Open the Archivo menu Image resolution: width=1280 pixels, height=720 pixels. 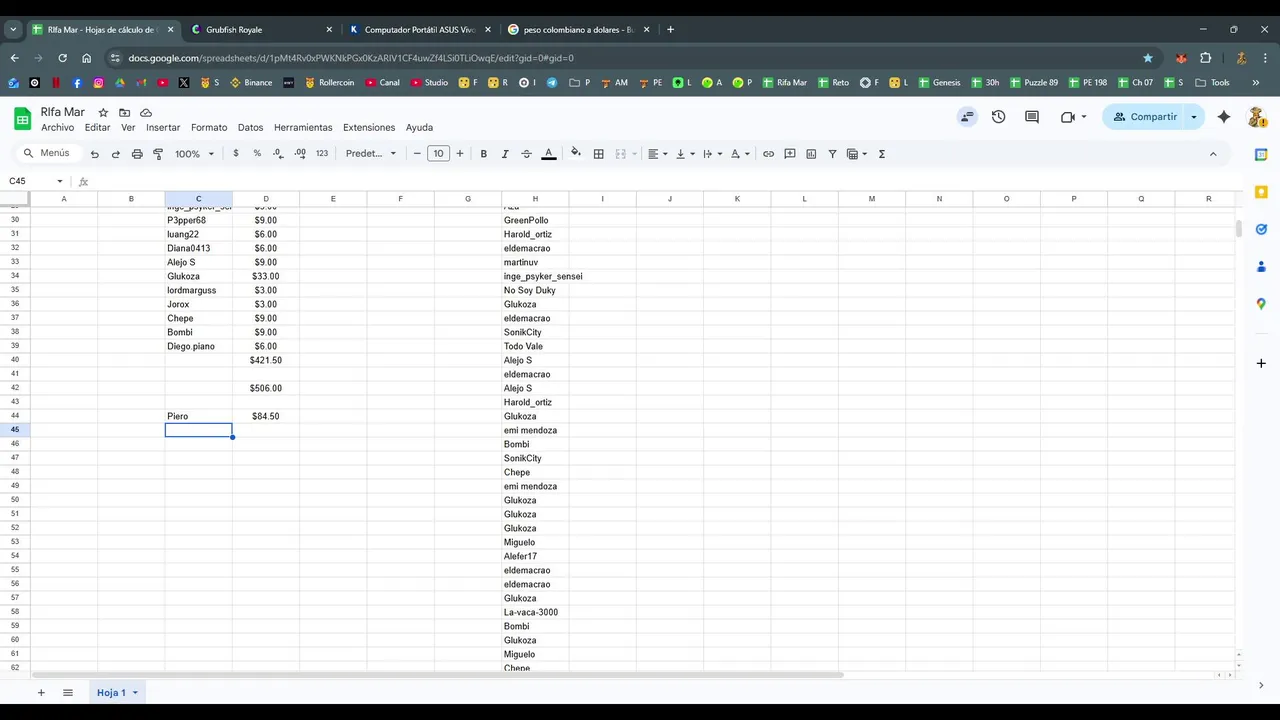tap(58, 128)
